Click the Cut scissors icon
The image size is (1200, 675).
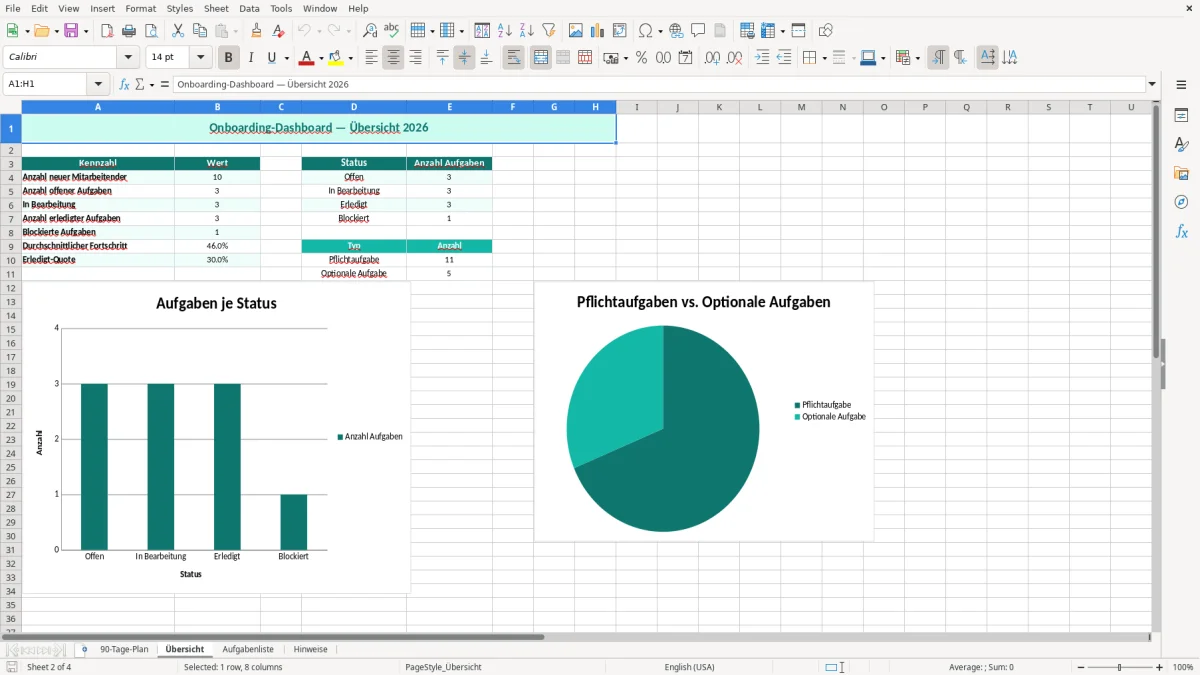(177, 31)
